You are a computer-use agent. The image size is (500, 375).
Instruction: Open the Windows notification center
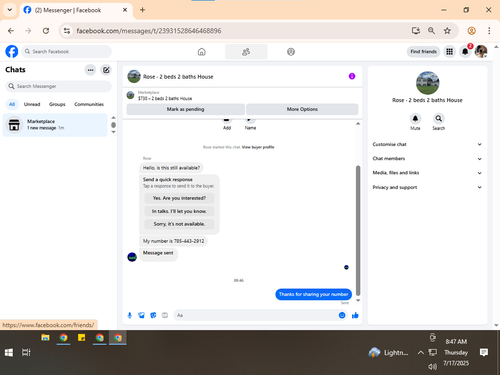[x=484, y=352]
